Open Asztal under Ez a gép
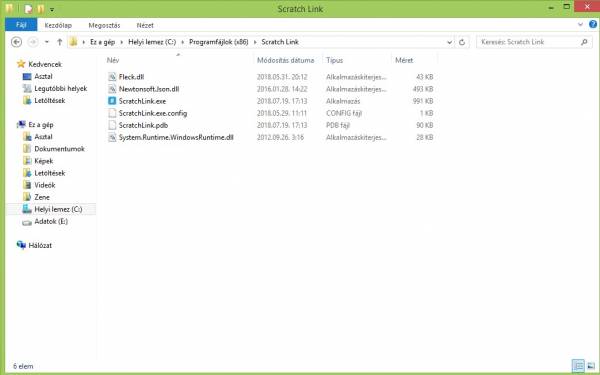This screenshot has height=375, width=600. pyautogui.click(x=43, y=137)
